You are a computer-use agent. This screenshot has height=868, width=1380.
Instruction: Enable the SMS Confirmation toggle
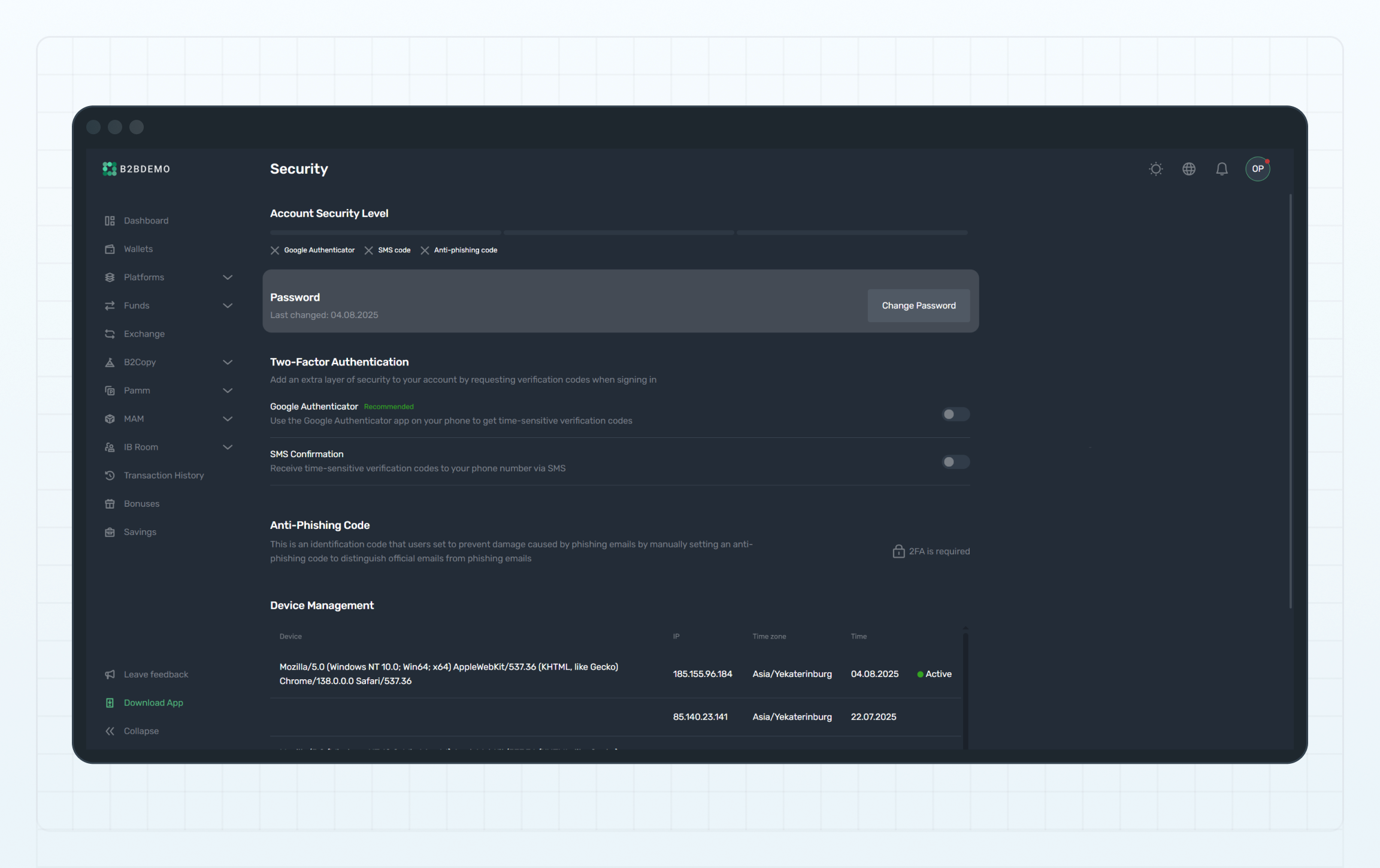click(955, 462)
